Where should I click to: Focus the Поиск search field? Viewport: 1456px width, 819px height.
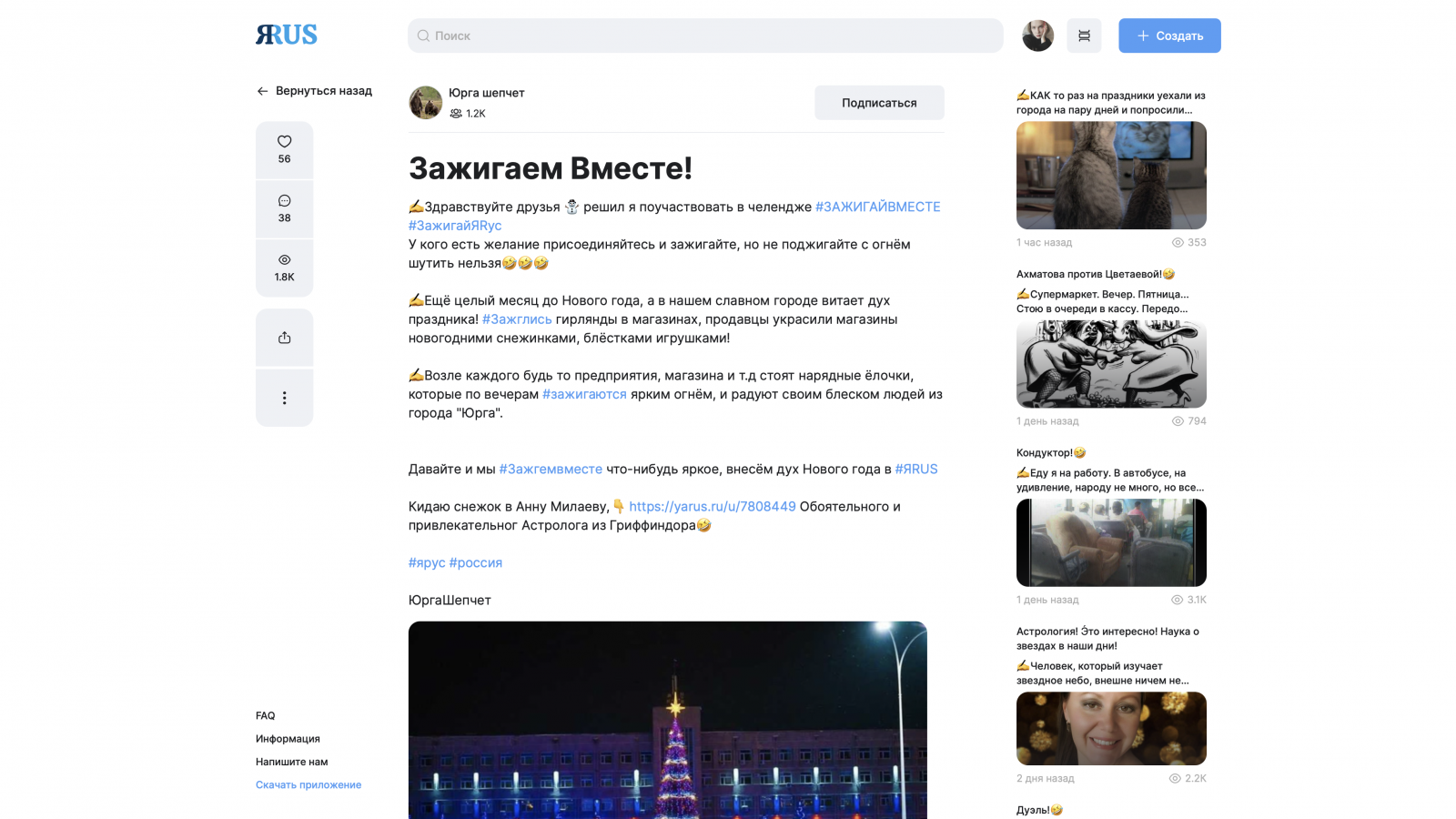[705, 35]
